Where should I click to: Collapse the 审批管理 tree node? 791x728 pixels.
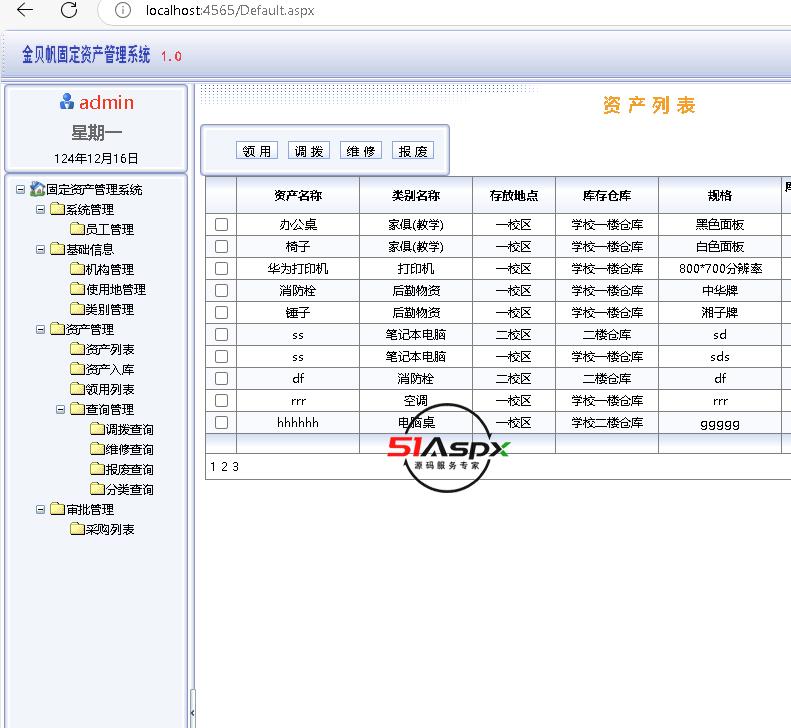pyautogui.click(x=41, y=509)
